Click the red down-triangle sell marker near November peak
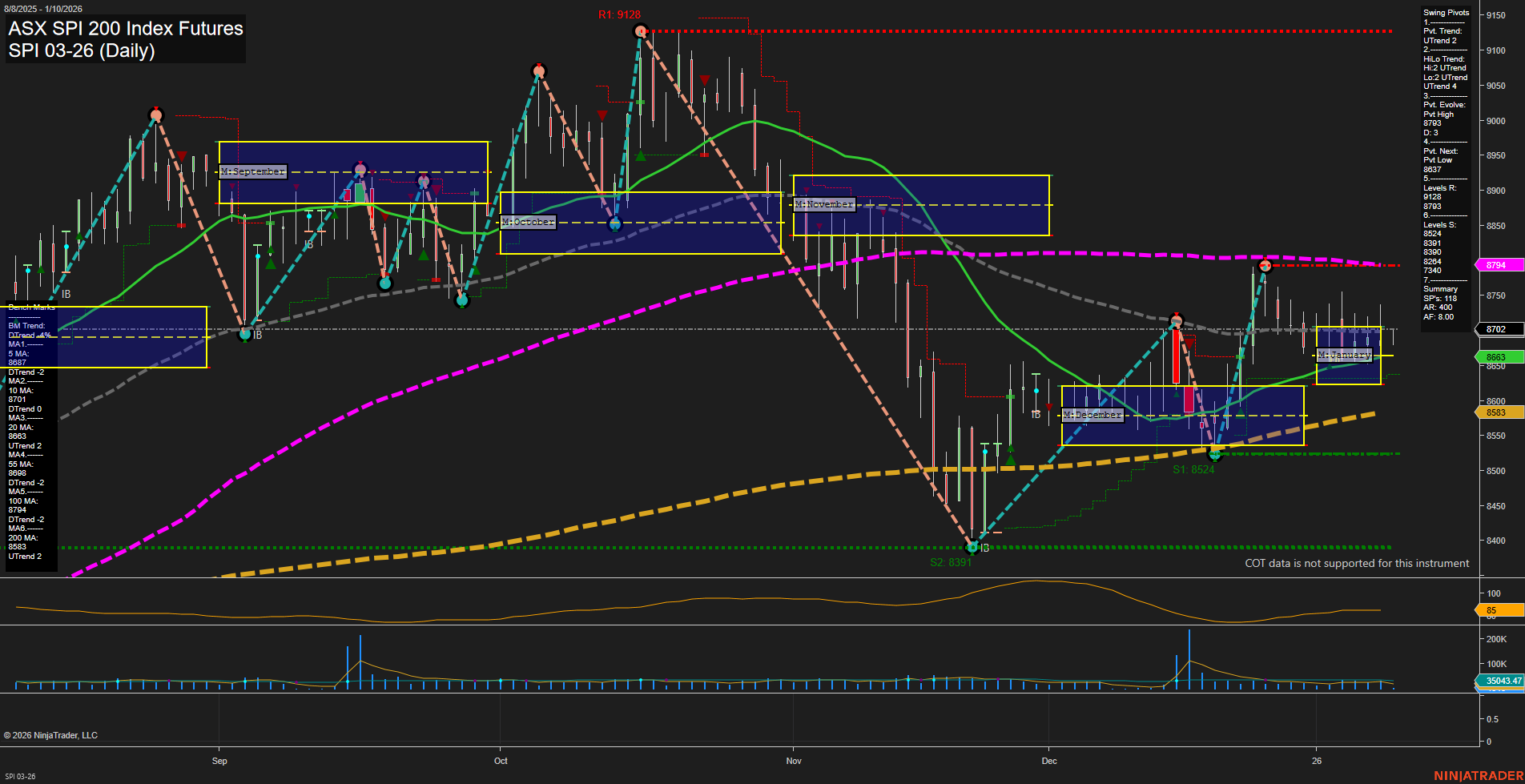 pos(704,78)
